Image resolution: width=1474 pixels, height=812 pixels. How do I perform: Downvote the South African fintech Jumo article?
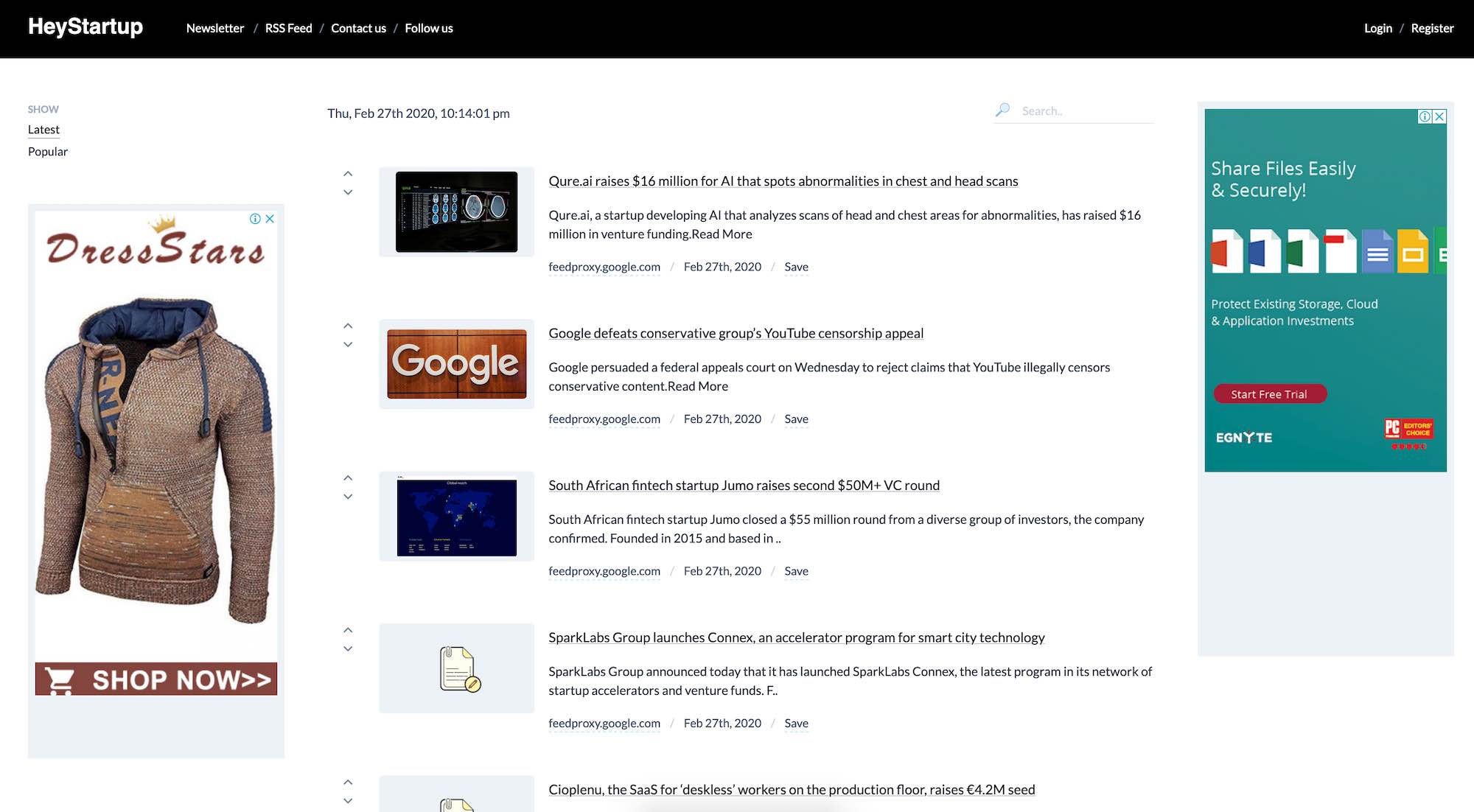[348, 497]
